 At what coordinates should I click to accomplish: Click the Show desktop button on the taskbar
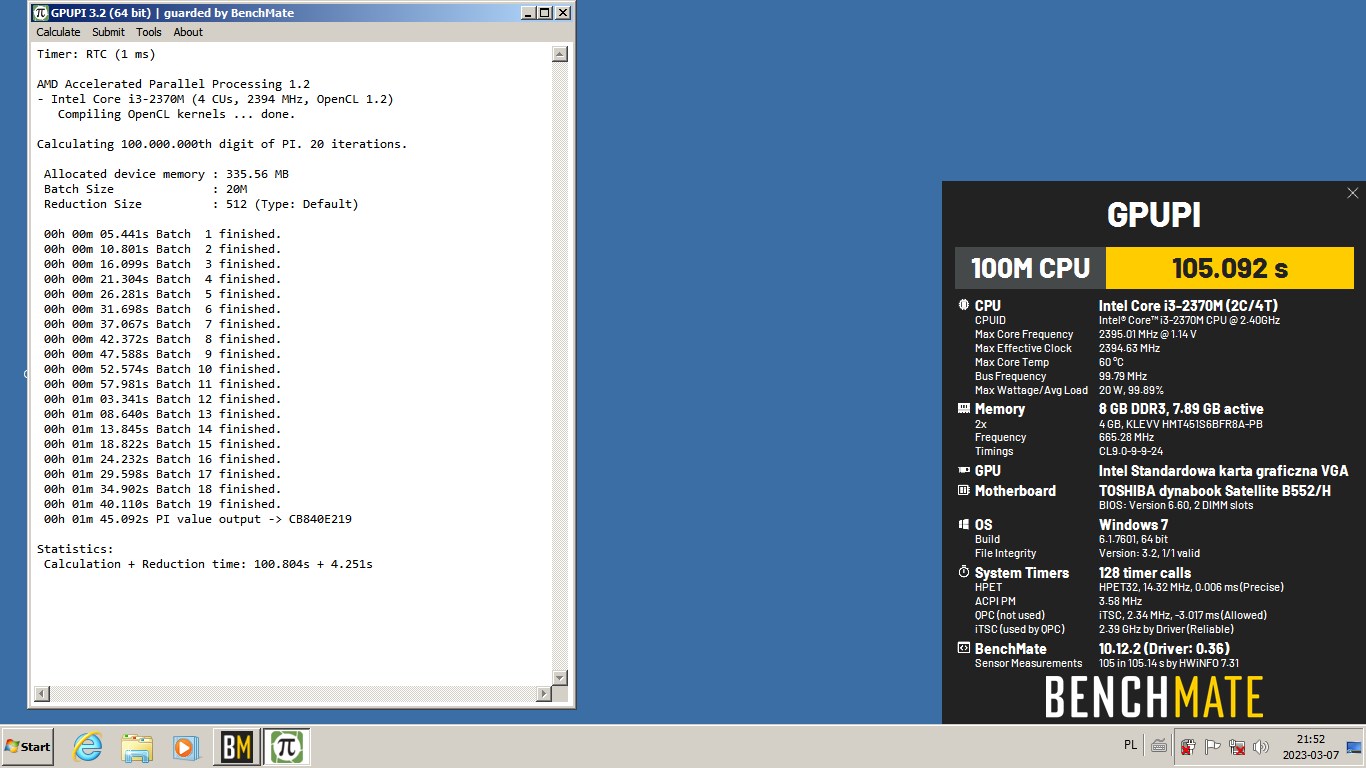[1354, 746]
